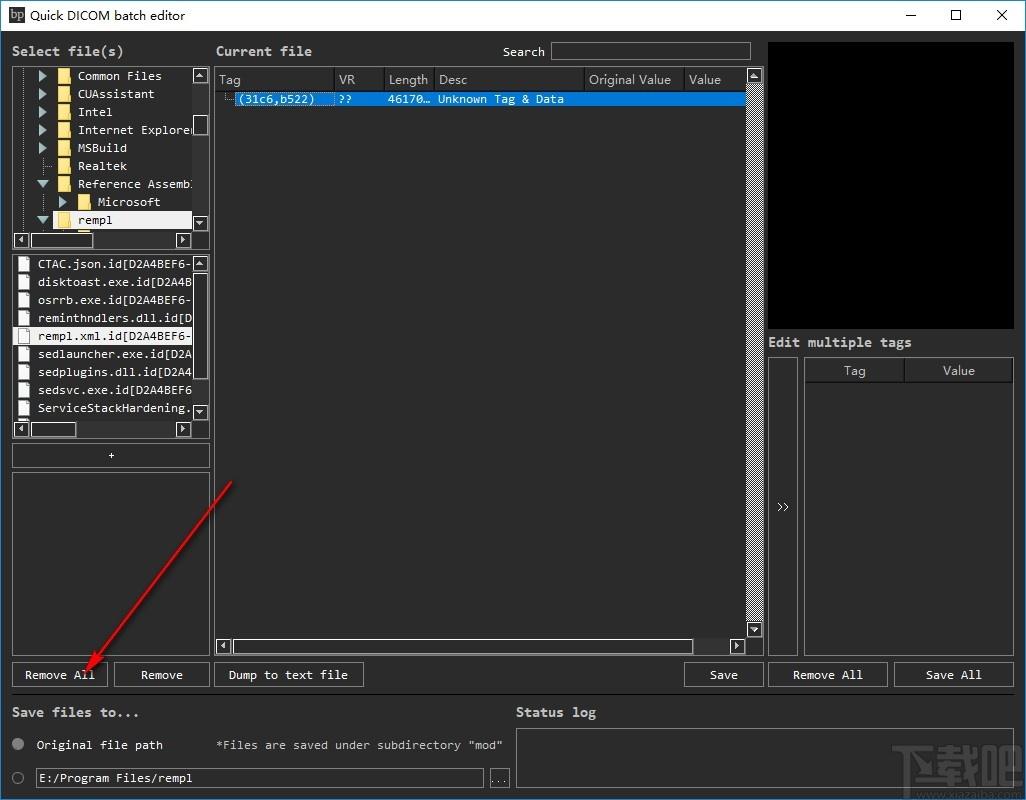Click the Tag header in Edit multiple tags

pyautogui.click(x=854, y=370)
